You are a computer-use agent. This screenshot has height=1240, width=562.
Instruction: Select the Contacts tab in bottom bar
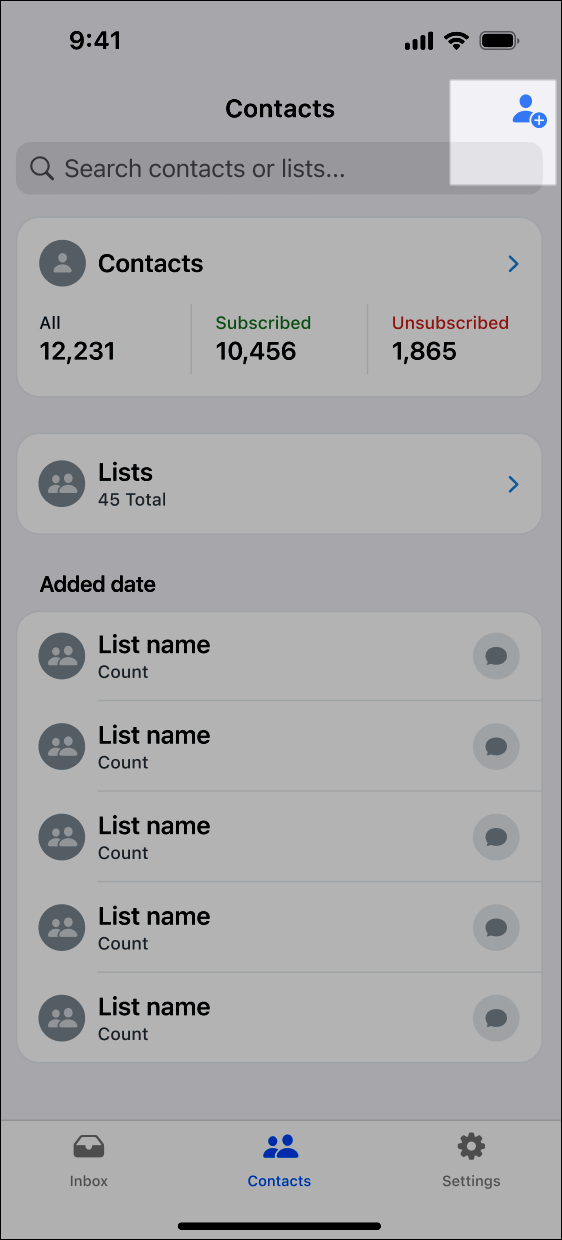pos(280,1160)
